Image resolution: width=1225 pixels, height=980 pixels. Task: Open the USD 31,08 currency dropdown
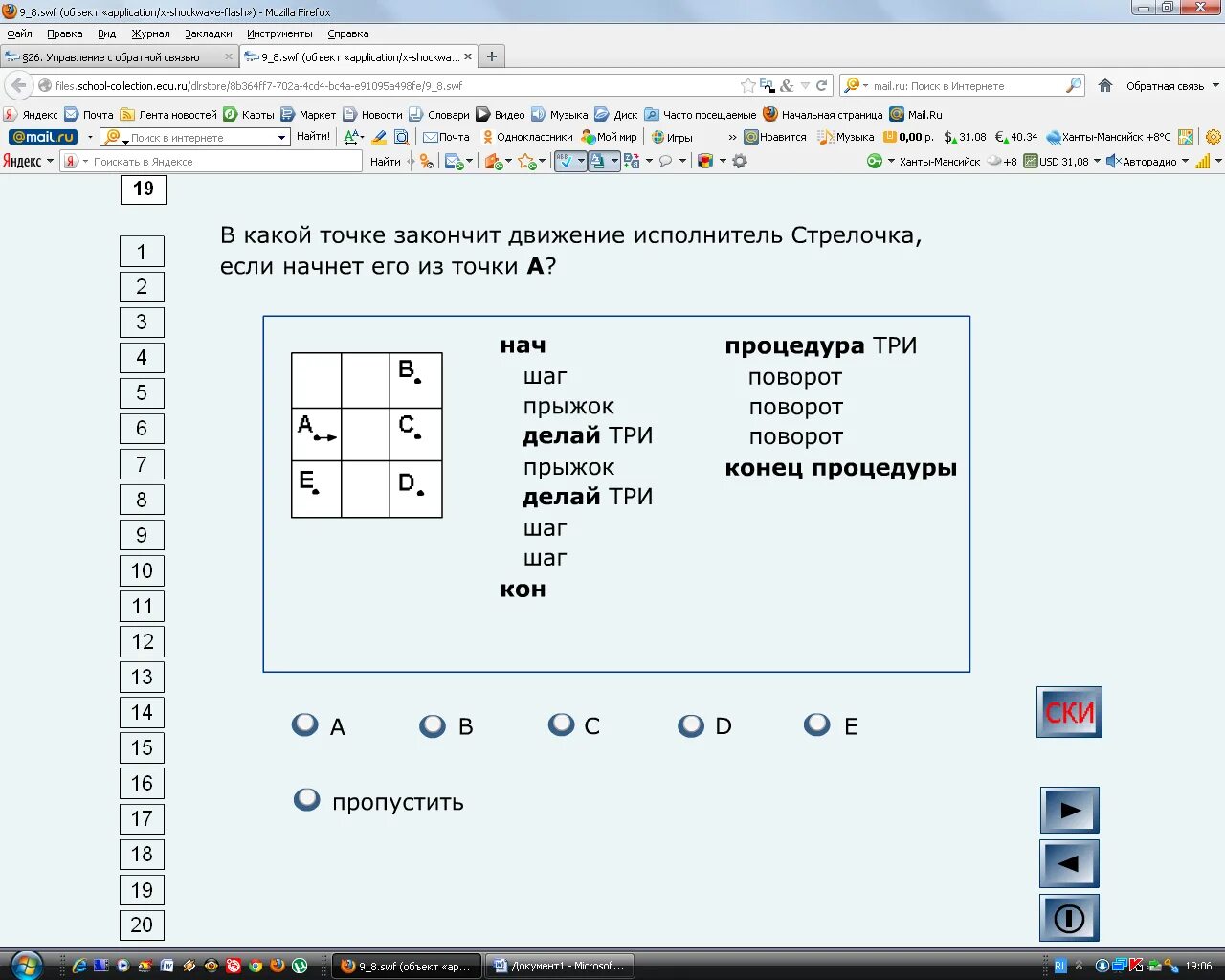pos(1062,161)
